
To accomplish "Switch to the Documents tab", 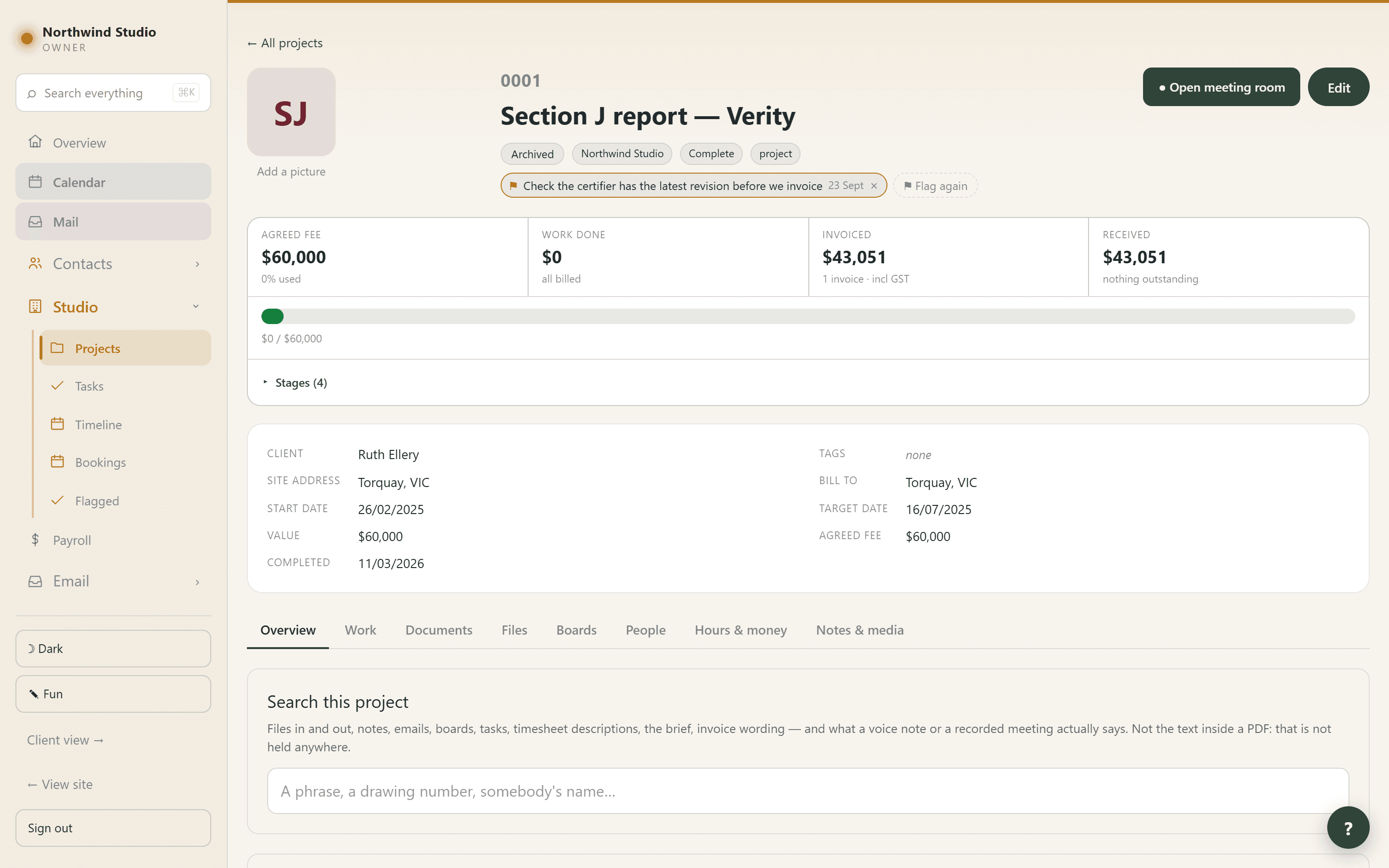I will 438,630.
